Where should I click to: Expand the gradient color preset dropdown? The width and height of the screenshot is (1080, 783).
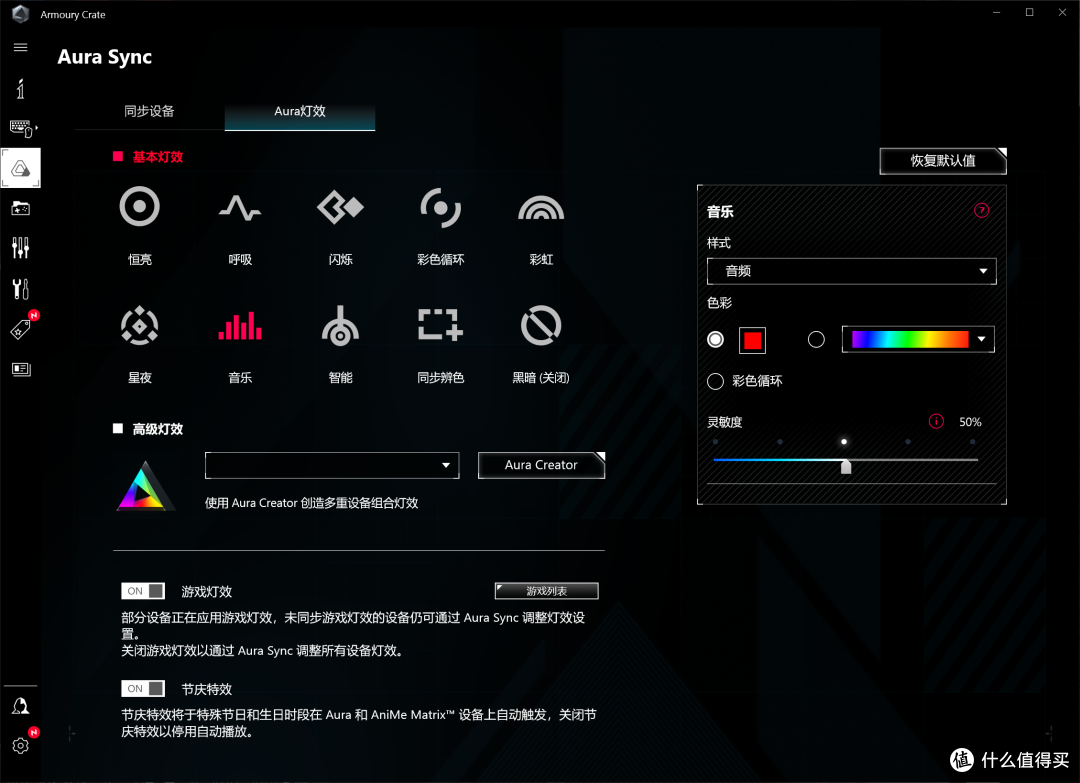pyautogui.click(x=982, y=339)
